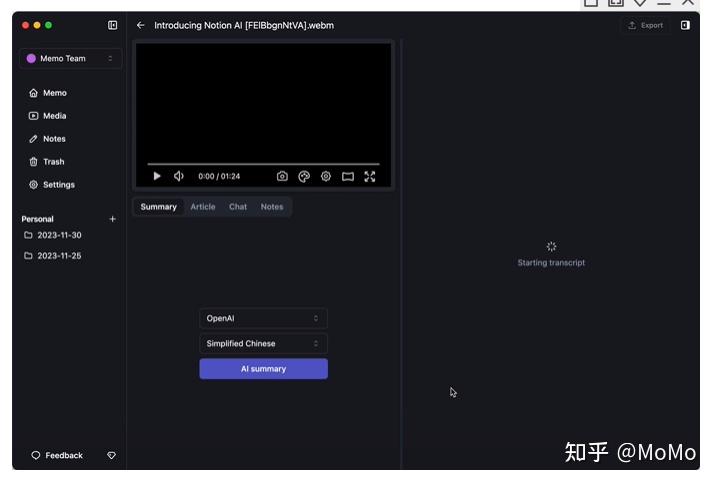The width and height of the screenshot is (716, 484).
Task: Take a screenshot with camera icon
Action: pyautogui.click(x=282, y=176)
